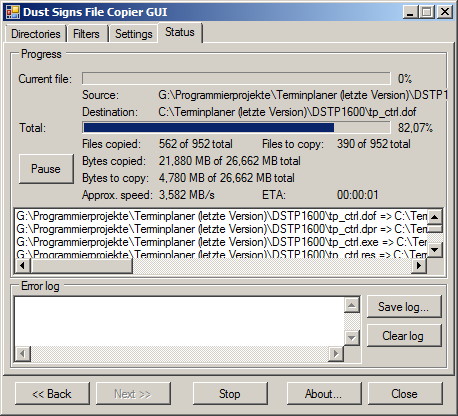Click the file list horizontal scroll thumb
Screen dimensions: 458x416
point(82,266)
